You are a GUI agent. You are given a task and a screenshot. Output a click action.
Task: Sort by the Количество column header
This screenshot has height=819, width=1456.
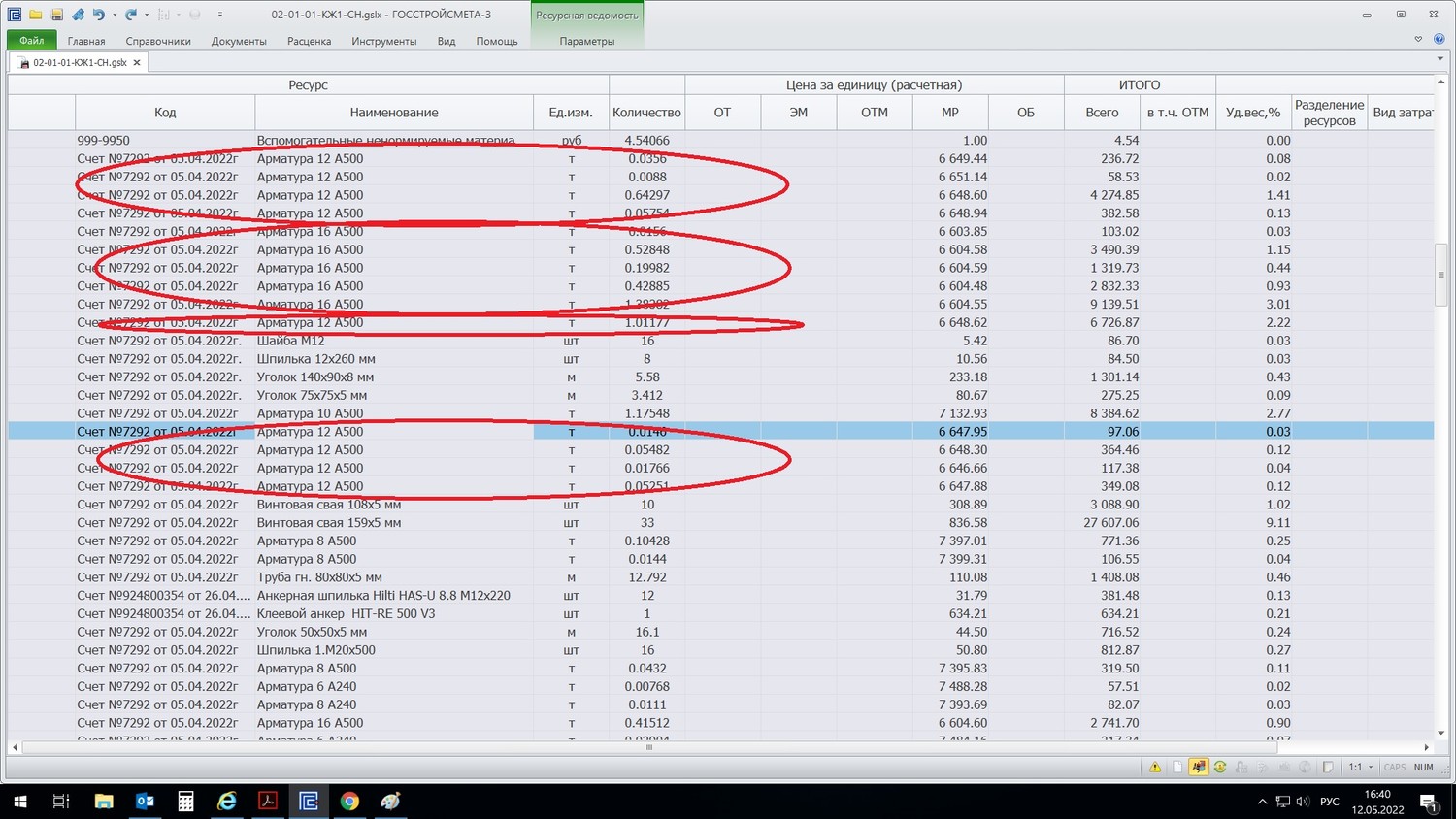[x=646, y=113]
